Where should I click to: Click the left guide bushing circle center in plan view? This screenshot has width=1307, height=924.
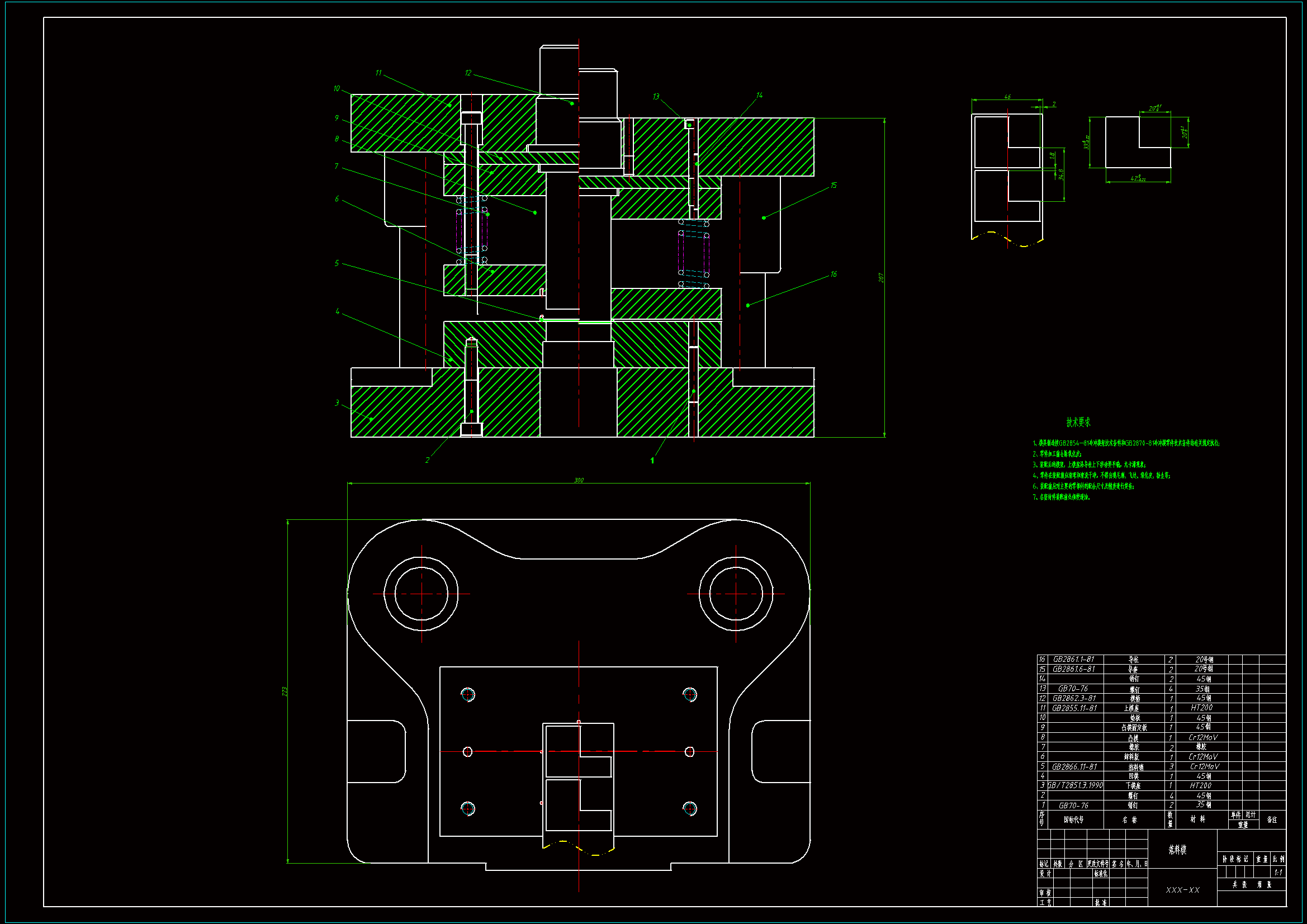422,594
